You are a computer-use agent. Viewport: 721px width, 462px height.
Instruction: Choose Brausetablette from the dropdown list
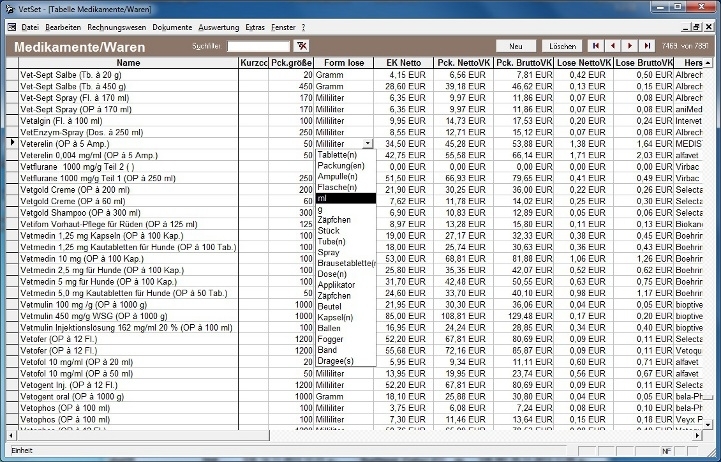346,263
